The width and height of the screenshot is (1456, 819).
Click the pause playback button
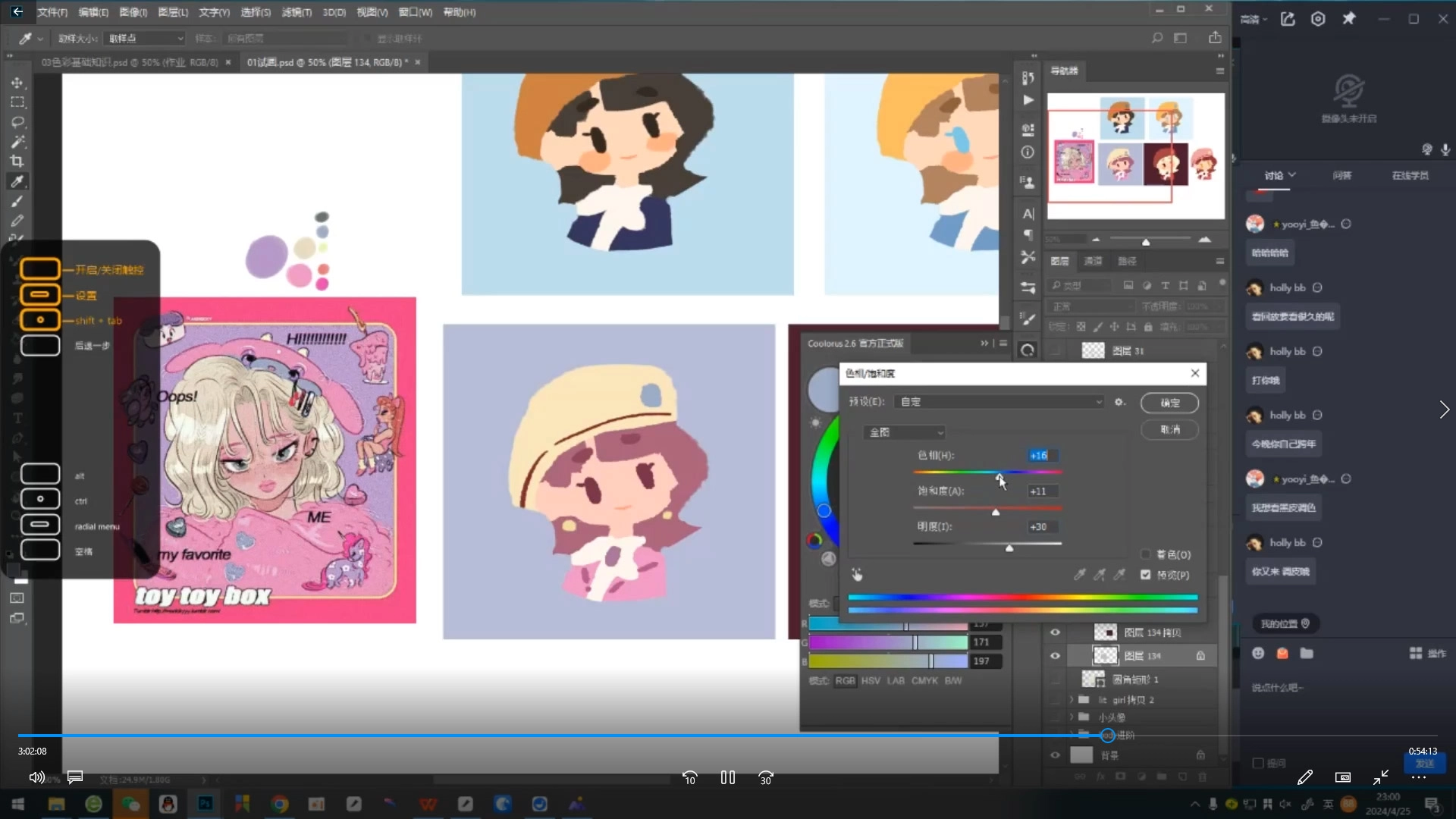click(x=727, y=777)
